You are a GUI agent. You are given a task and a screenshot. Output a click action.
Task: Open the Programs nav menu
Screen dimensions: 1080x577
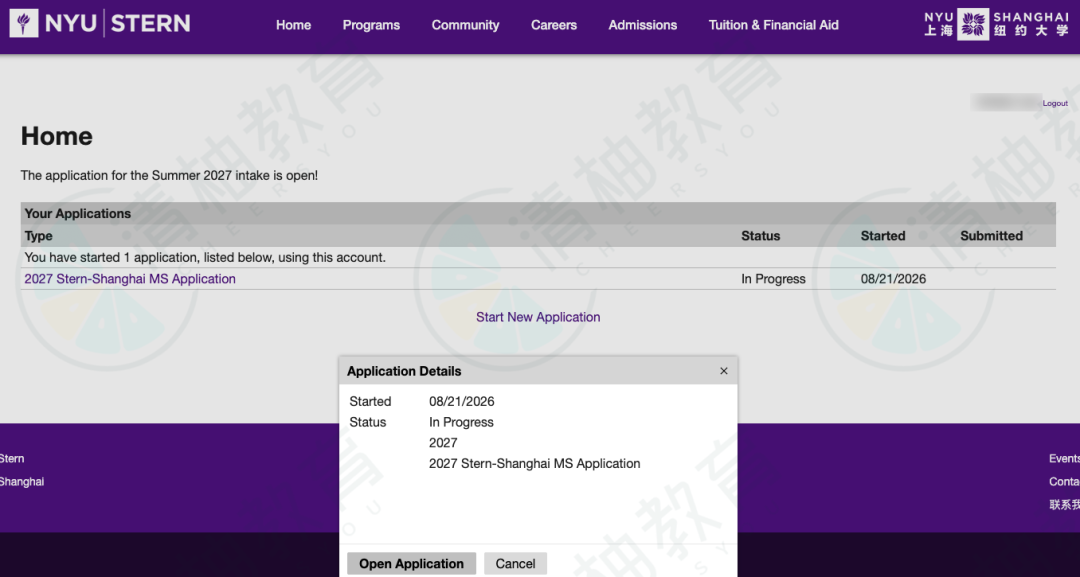click(x=371, y=25)
